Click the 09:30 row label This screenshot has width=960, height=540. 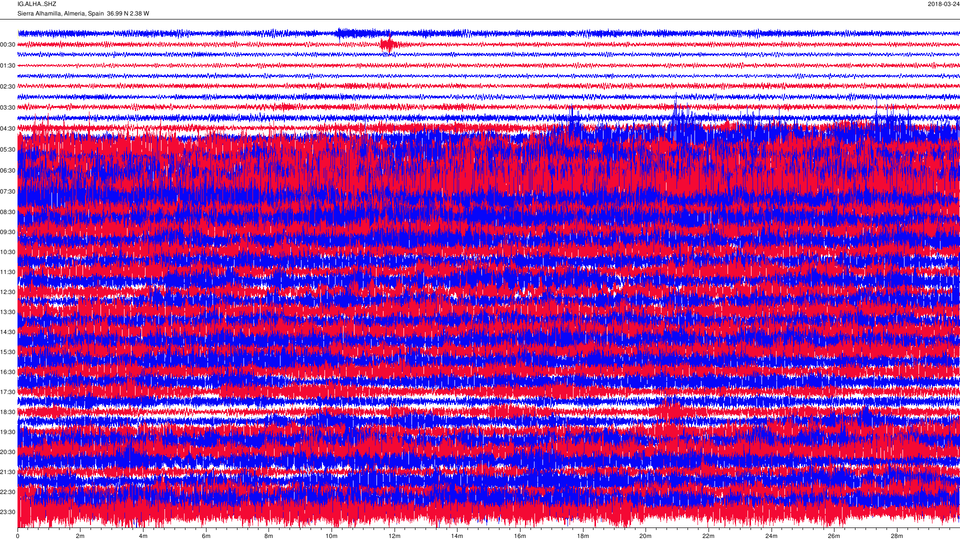[8, 232]
